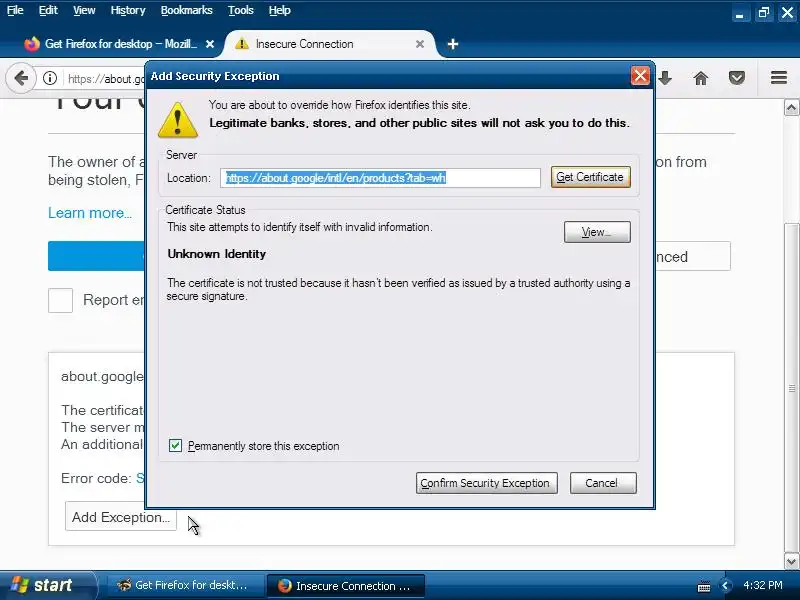
Task: Select Insecure Connection taskbar window button
Action: point(346,585)
